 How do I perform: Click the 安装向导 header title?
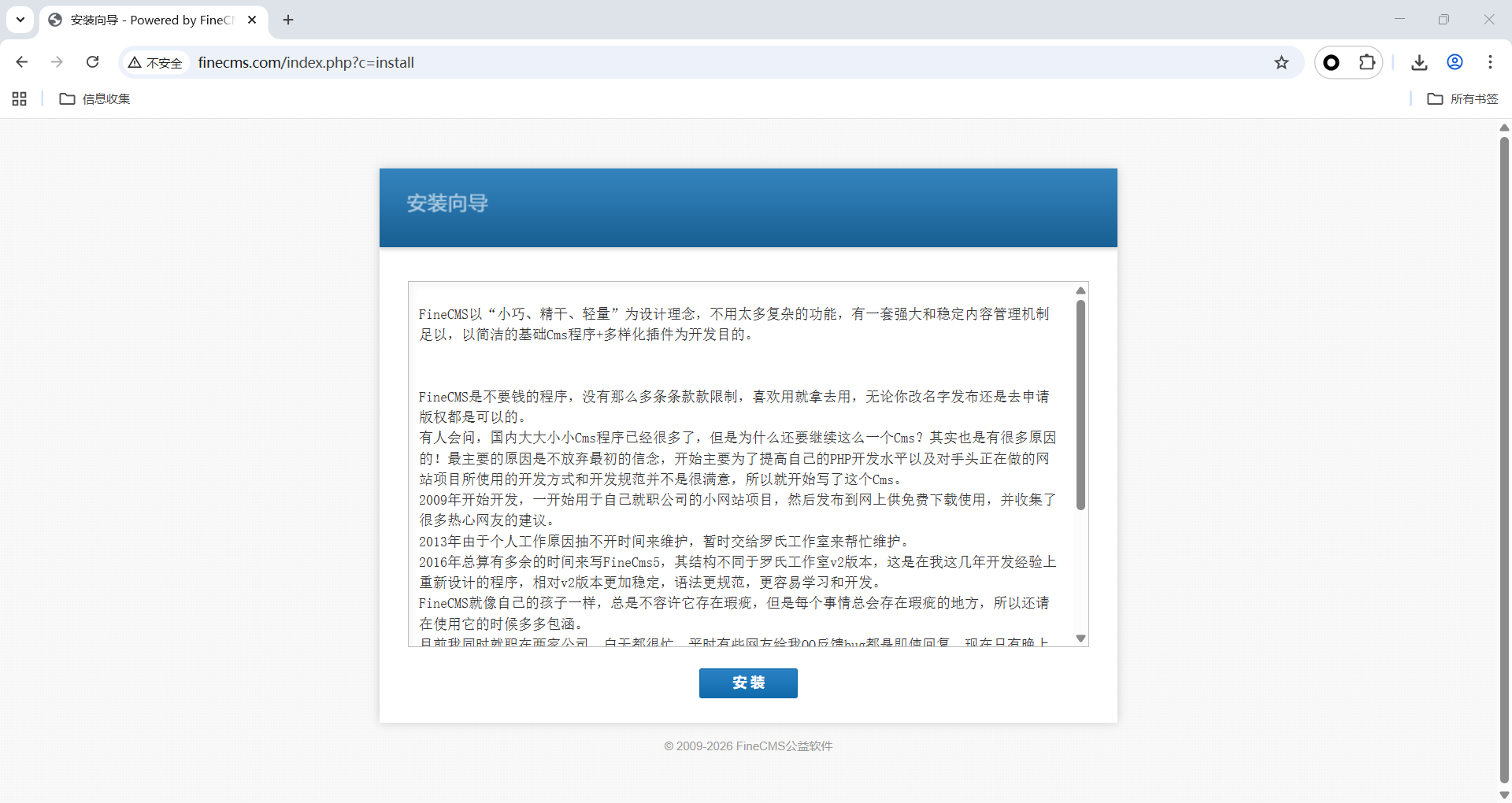pos(447,203)
